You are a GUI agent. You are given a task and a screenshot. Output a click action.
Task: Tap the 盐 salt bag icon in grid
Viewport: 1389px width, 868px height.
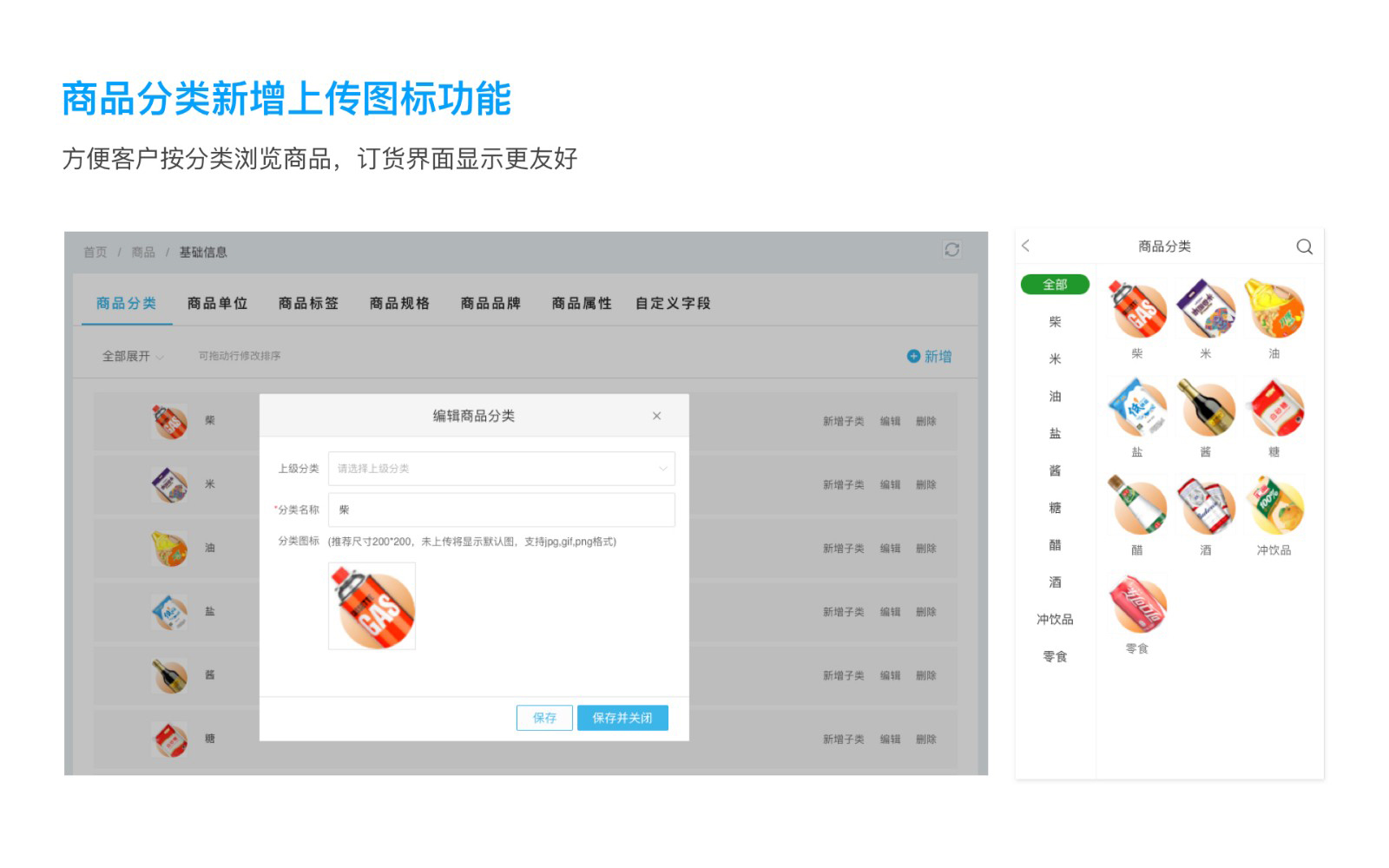point(1137,408)
